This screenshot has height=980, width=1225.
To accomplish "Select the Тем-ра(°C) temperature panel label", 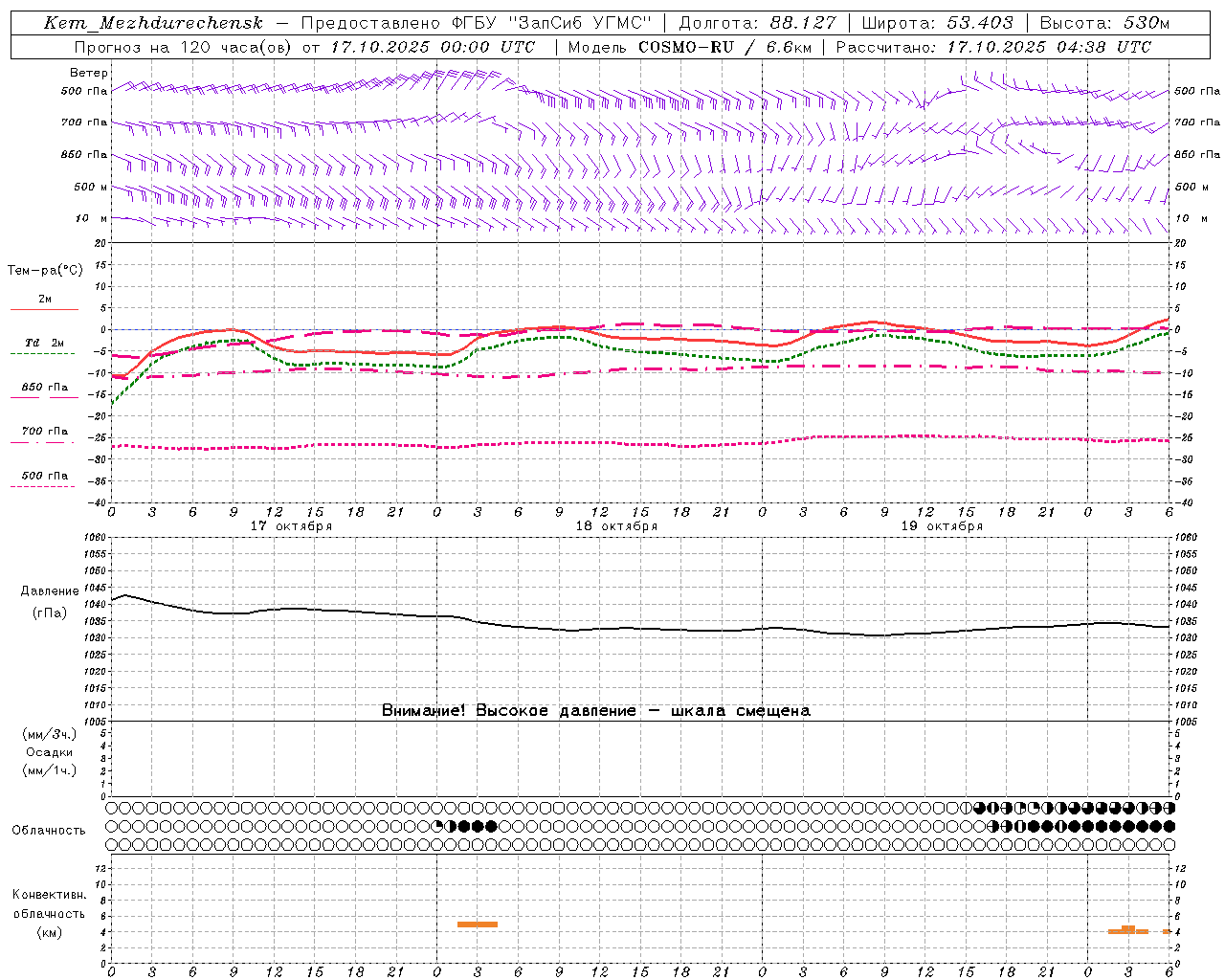I will [x=45, y=271].
